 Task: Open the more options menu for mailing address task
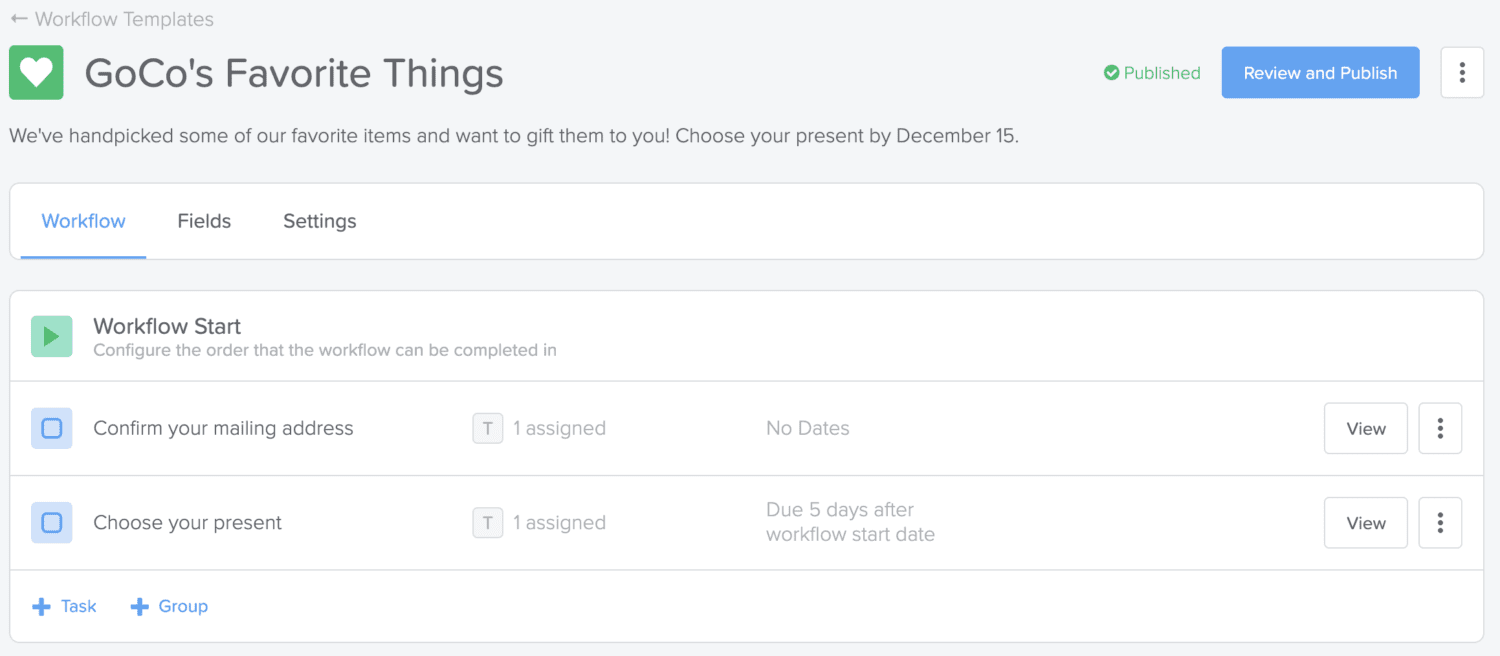1440,428
